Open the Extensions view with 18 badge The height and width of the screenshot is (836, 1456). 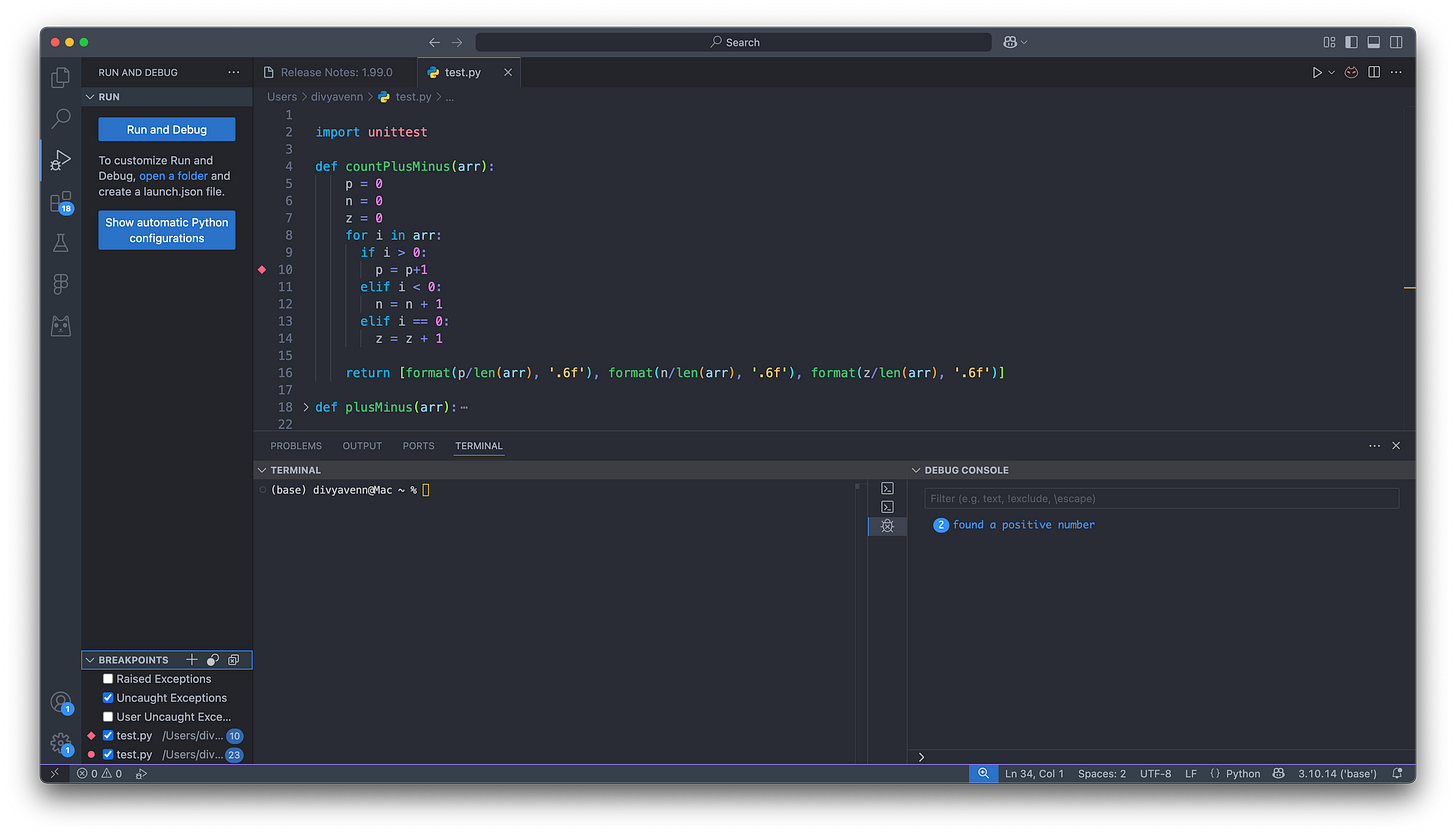[x=61, y=202]
